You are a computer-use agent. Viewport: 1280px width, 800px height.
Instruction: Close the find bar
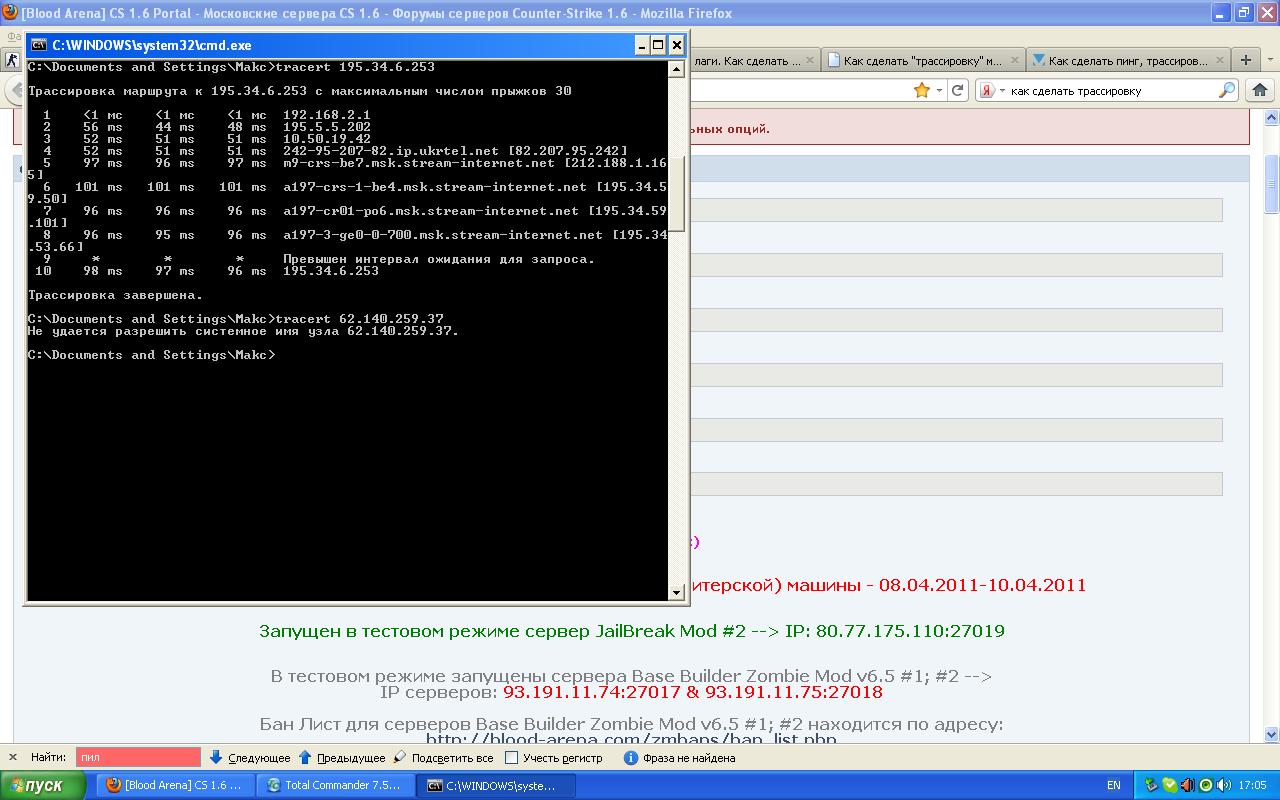pyautogui.click(x=12, y=757)
